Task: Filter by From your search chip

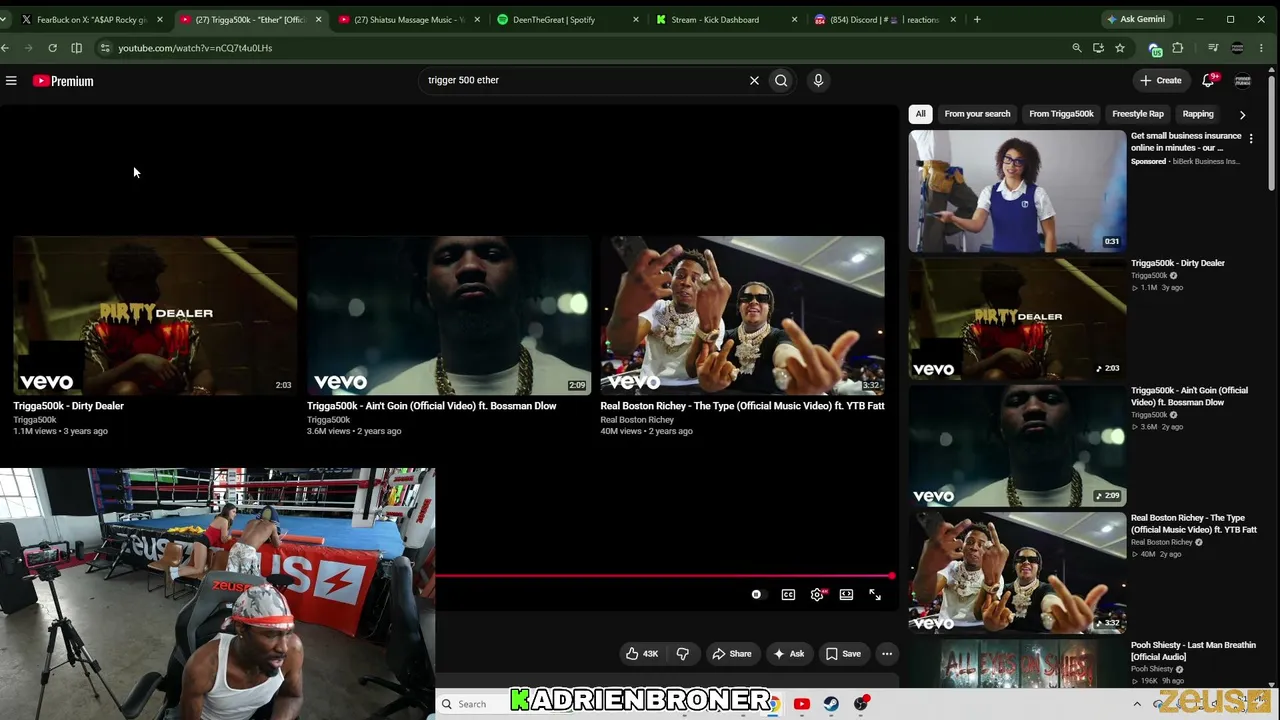Action: (x=977, y=114)
